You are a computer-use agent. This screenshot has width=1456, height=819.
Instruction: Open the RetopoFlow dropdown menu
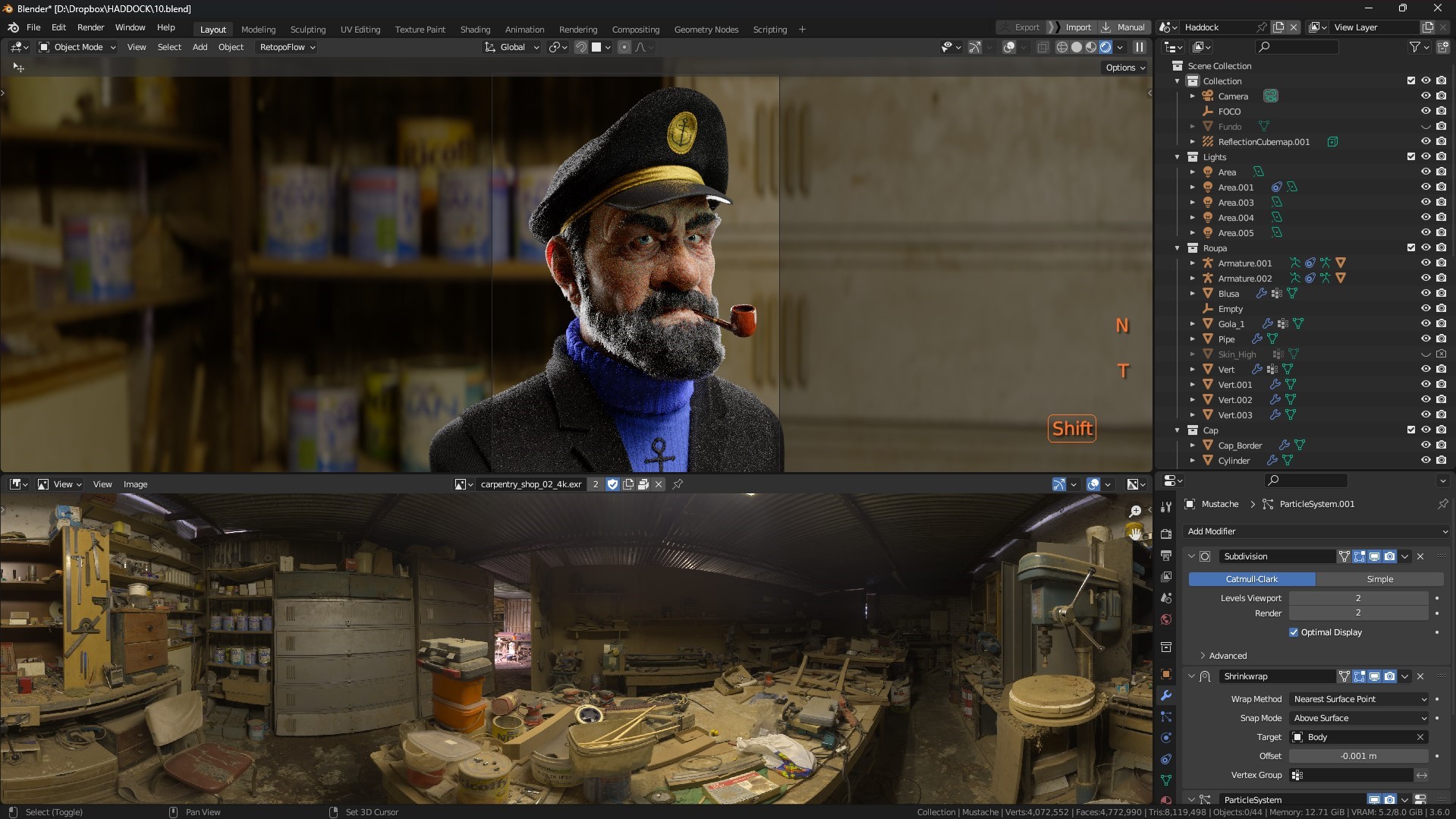tap(287, 47)
